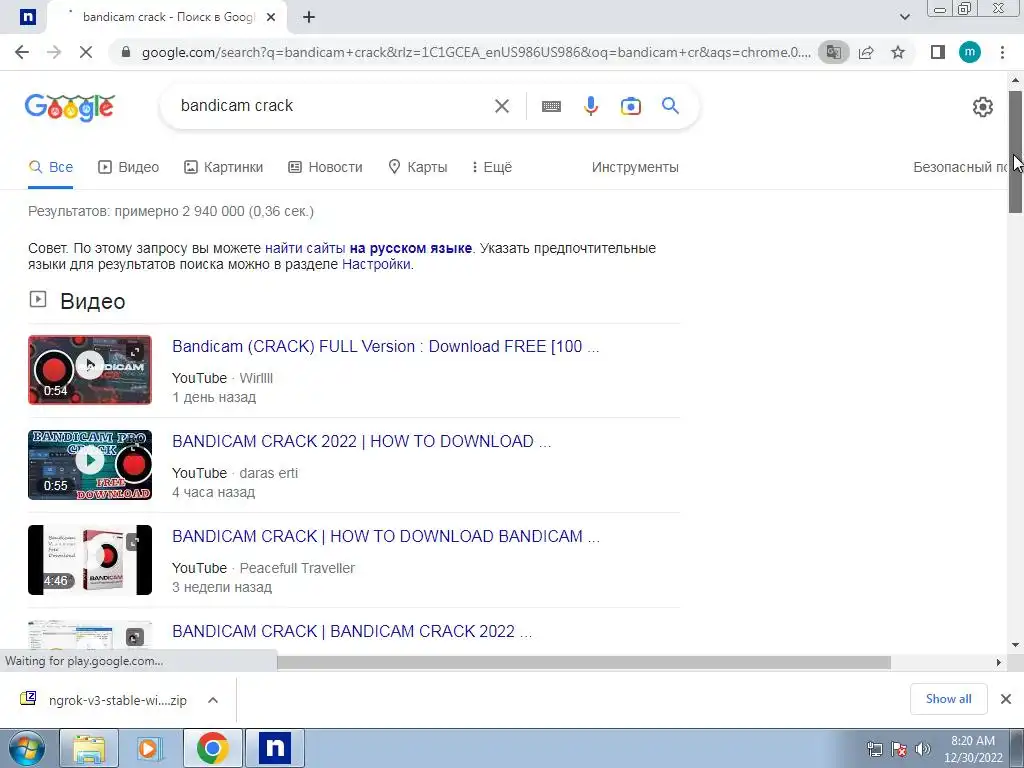Click the vertical page scrollbar thumb

(x=1015, y=152)
